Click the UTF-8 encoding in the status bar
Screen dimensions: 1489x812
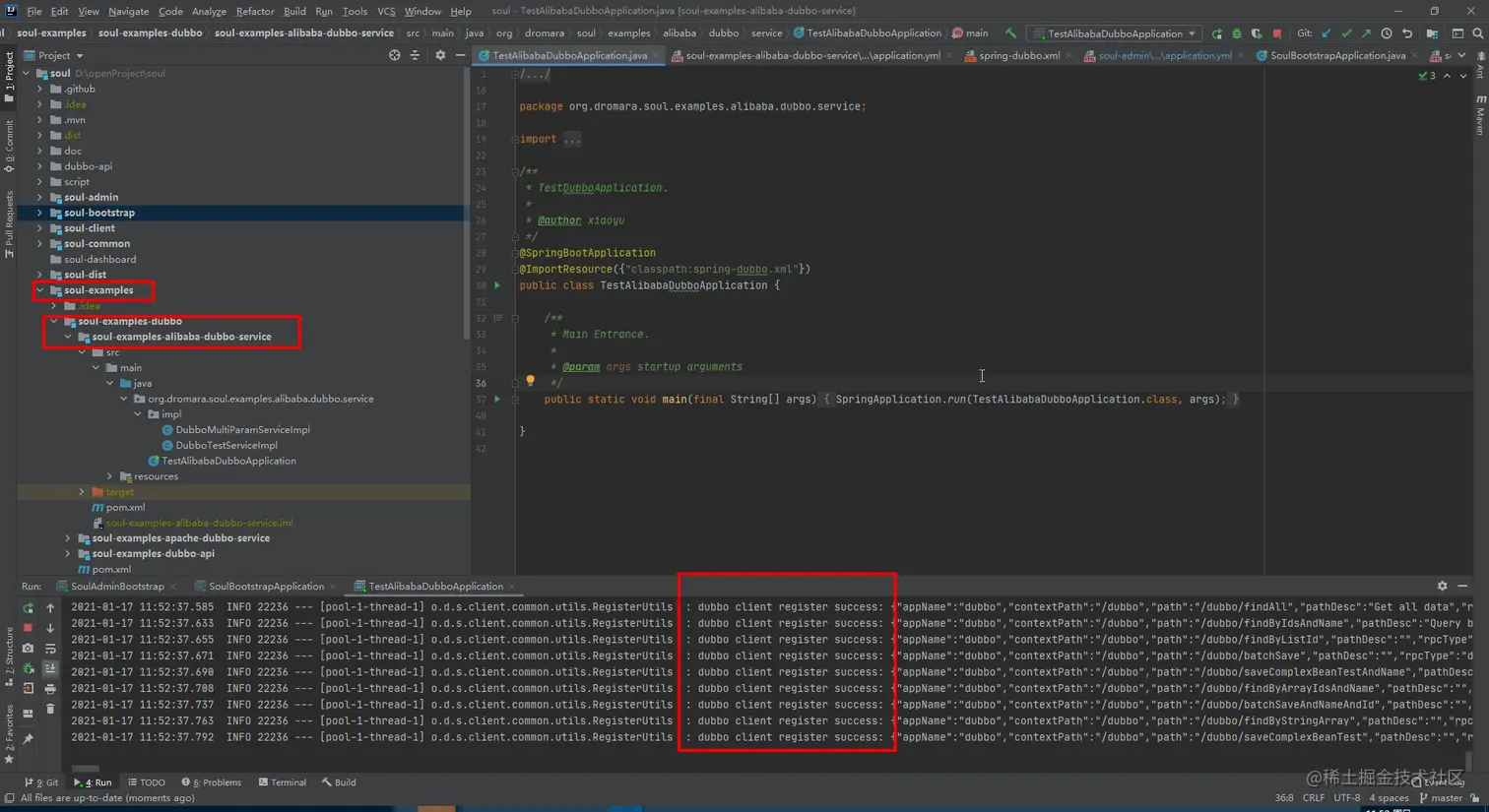[x=1346, y=798]
